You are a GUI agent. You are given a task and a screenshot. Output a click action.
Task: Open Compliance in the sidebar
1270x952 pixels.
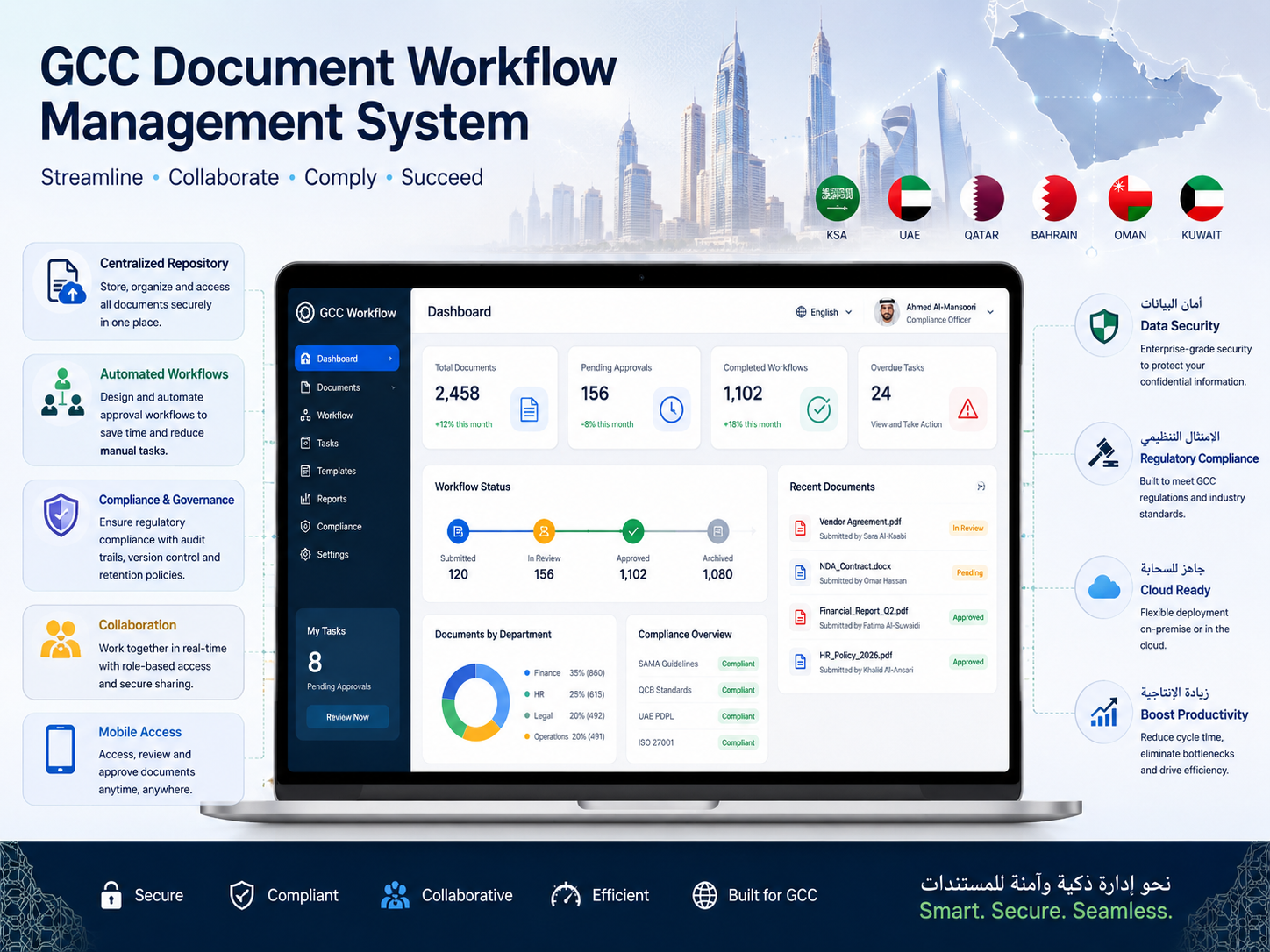(x=346, y=527)
